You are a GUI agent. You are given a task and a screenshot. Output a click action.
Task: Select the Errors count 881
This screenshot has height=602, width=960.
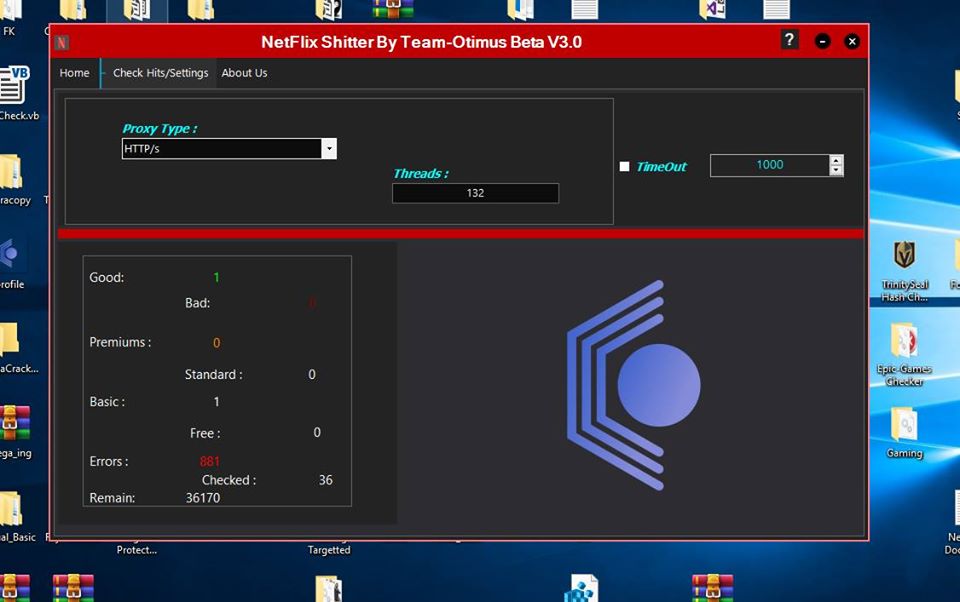click(x=209, y=461)
